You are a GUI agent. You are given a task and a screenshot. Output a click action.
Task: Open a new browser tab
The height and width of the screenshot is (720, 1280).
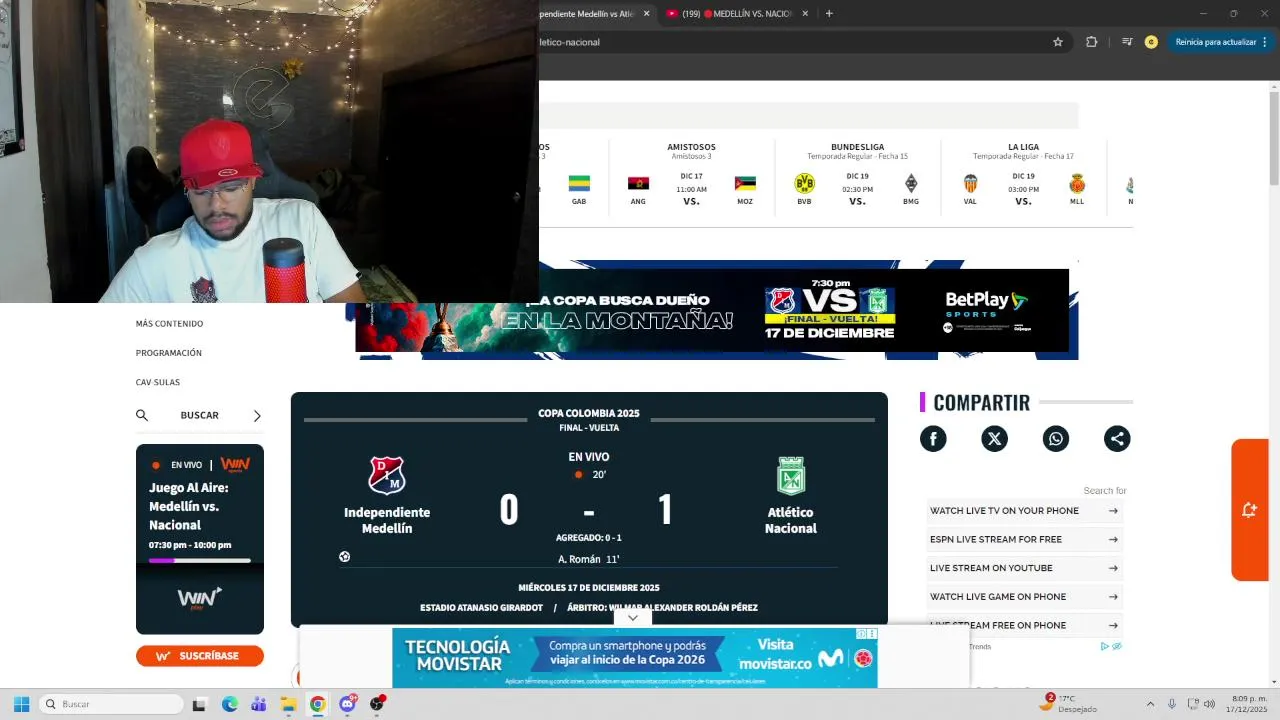point(829,14)
